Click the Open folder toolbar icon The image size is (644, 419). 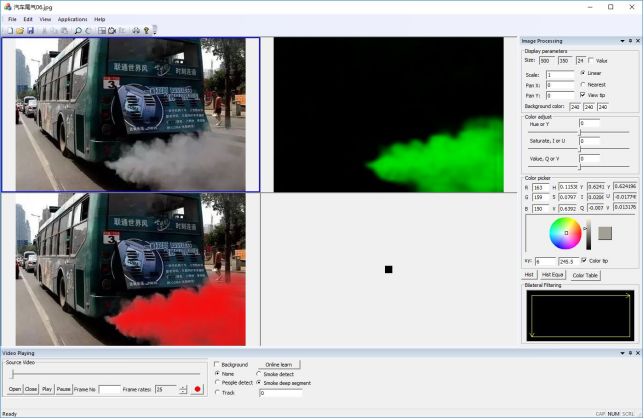click(x=20, y=31)
